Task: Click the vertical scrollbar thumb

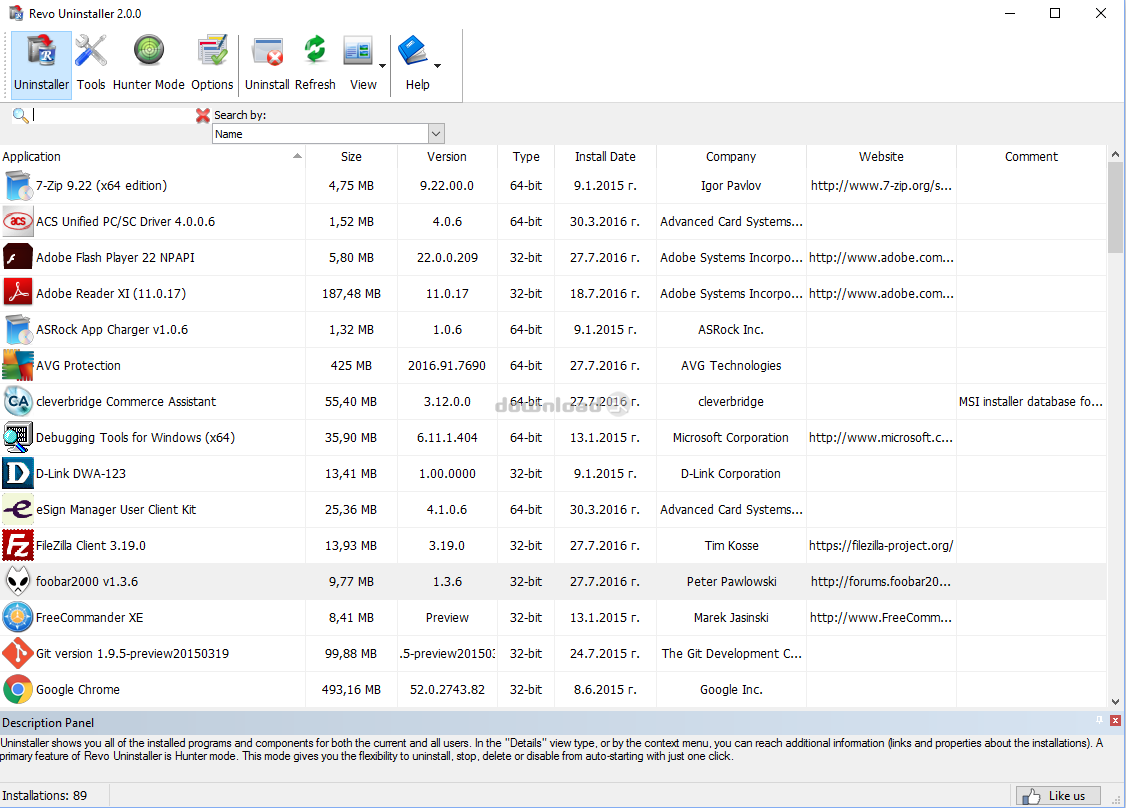Action: [1115, 208]
